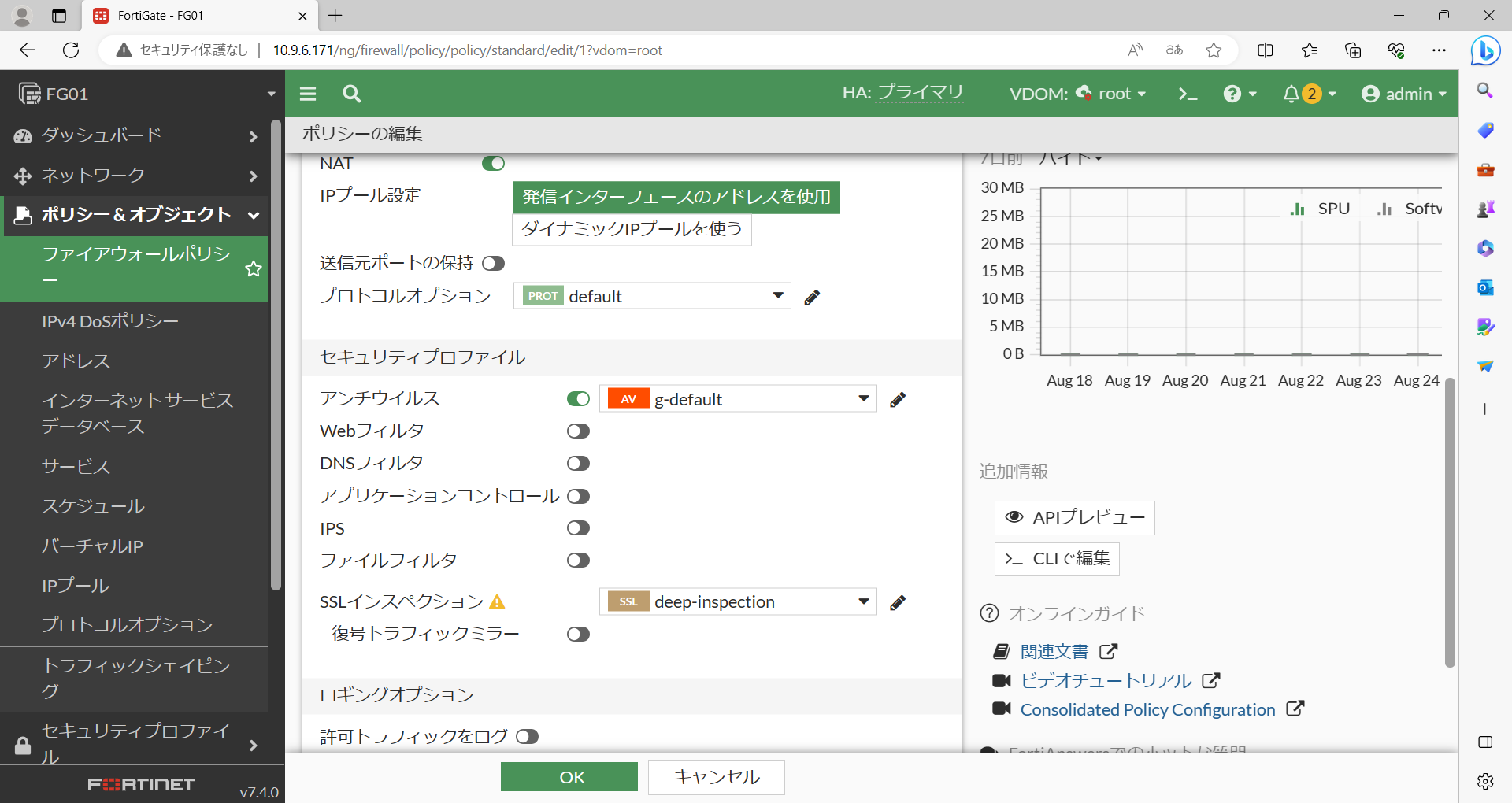Open the VDOM root dropdown
1512x803 pixels.
click(x=1110, y=93)
